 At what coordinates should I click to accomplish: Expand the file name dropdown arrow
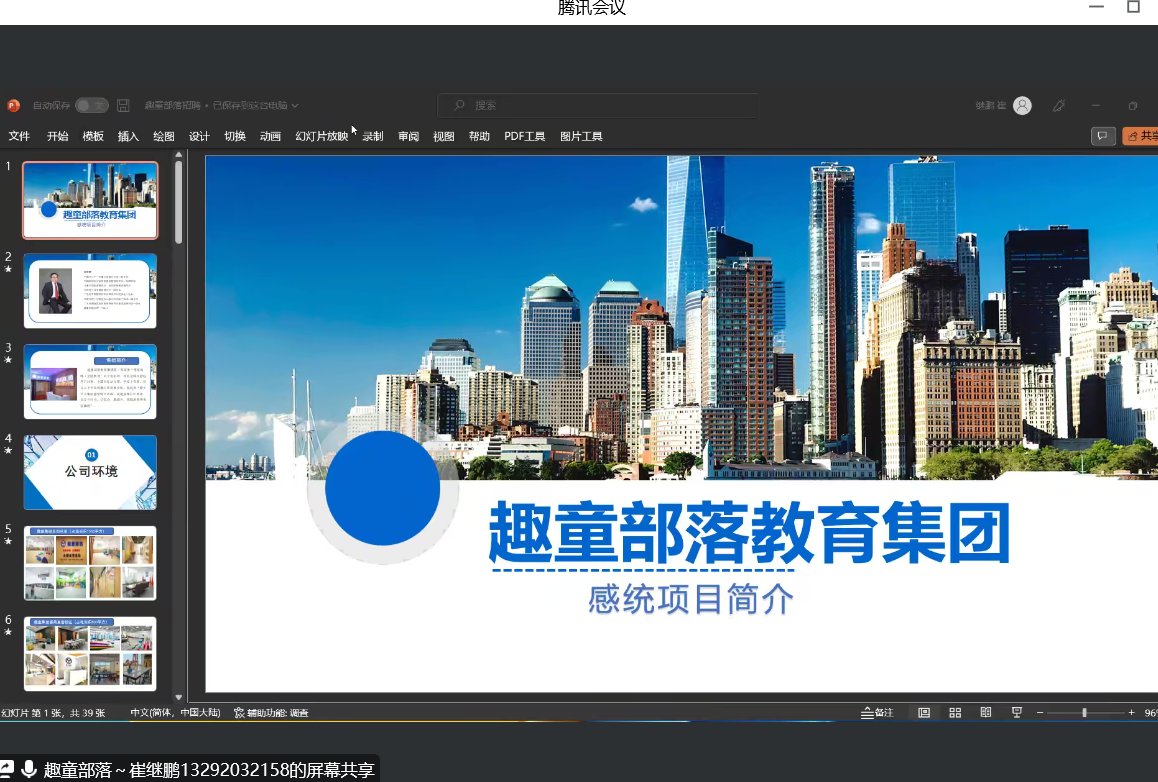pos(295,105)
